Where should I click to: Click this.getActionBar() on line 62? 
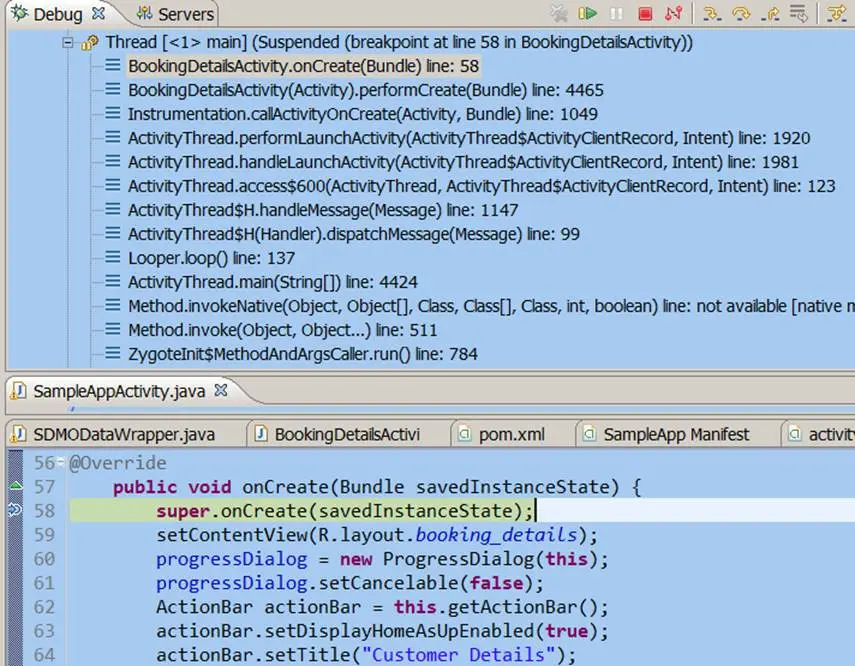(501, 607)
